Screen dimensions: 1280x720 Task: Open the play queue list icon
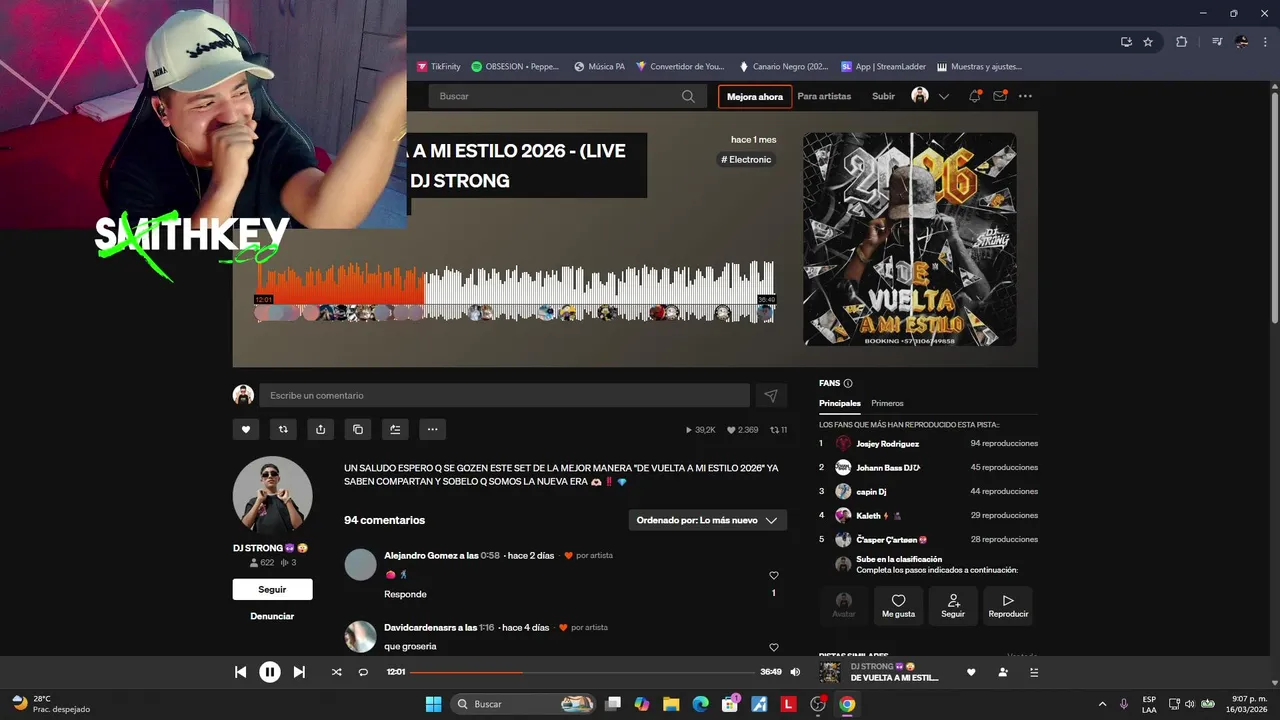pyautogui.click(x=1034, y=672)
